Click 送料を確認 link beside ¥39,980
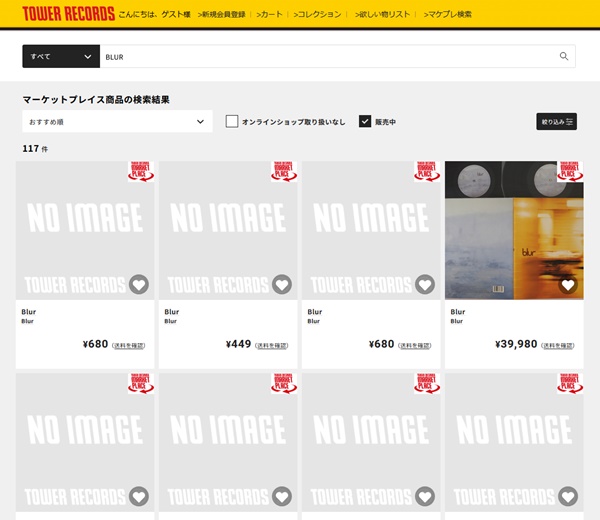This screenshot has height=520, width=600. [558, 346]
